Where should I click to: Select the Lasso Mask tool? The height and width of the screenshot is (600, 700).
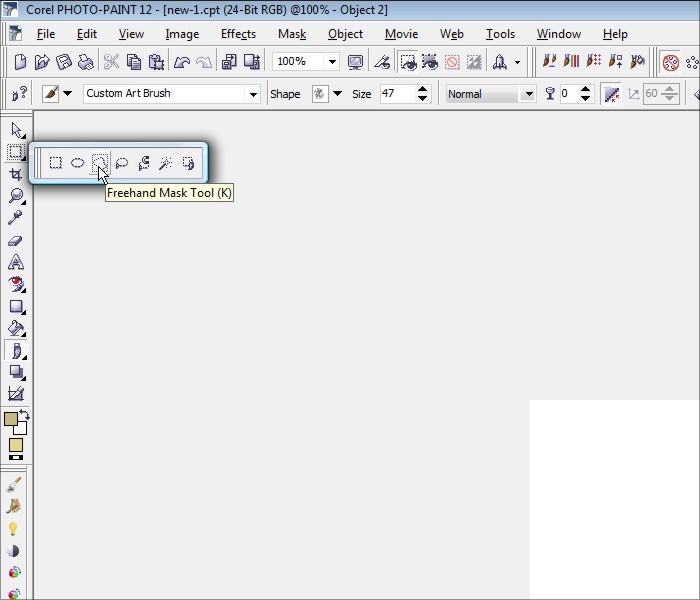click(122, 162)
